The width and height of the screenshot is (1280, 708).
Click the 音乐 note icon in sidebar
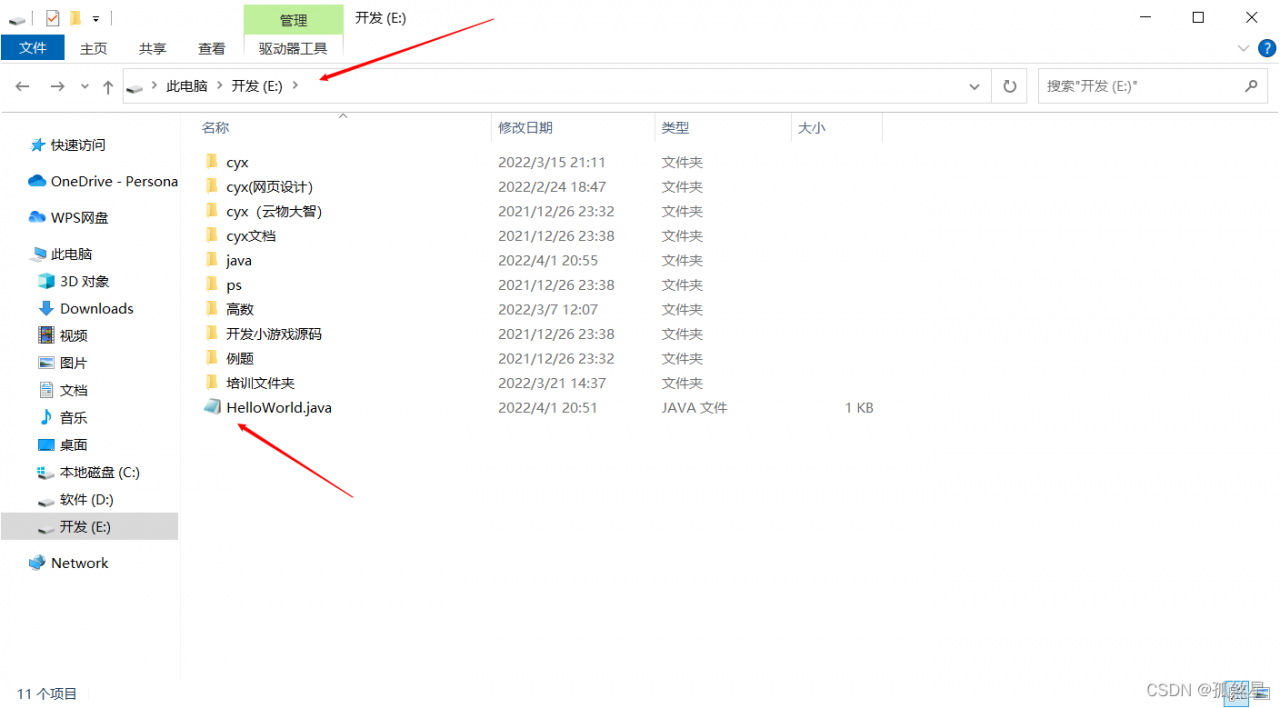[x=46, y=417]
